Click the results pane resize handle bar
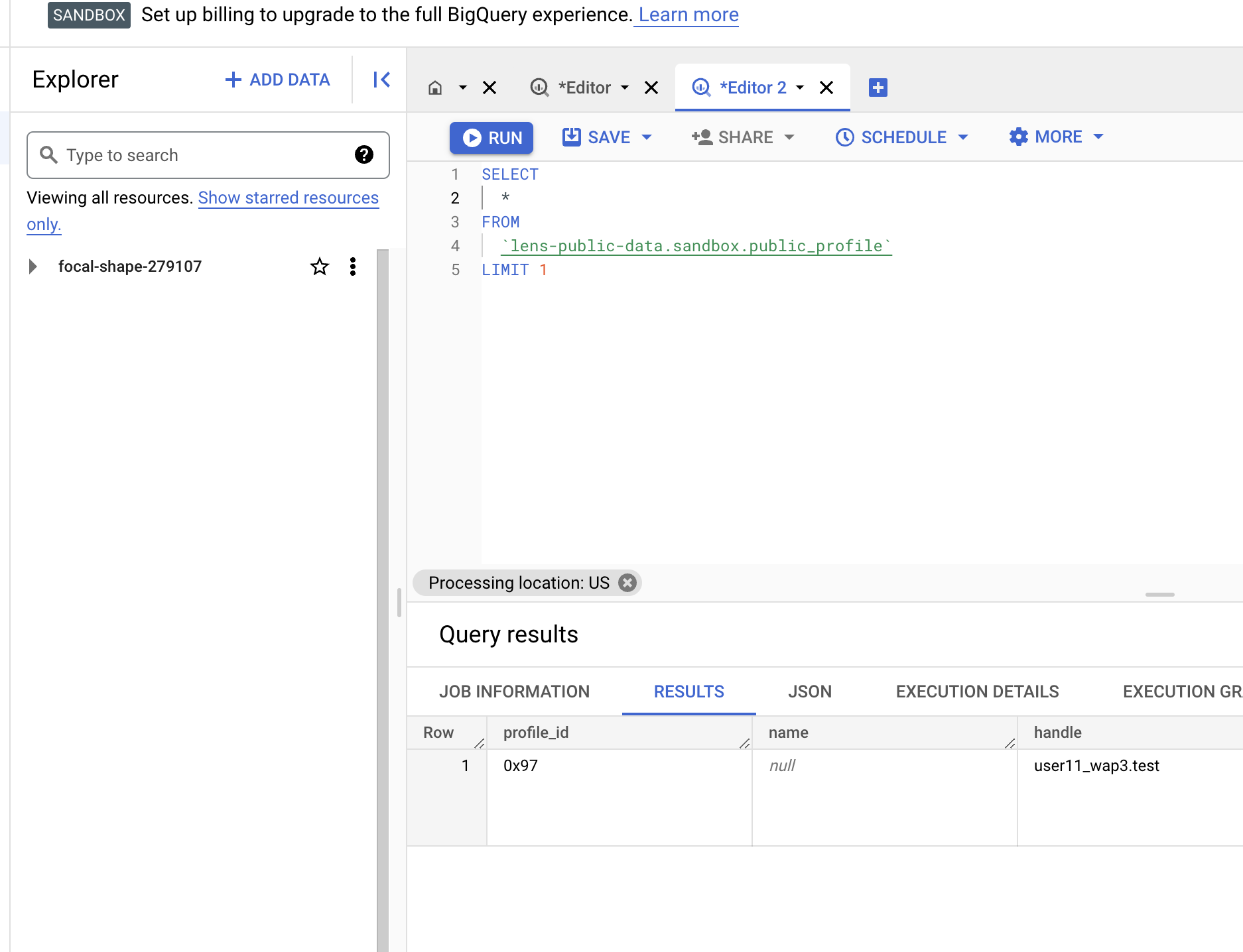Image resolution: width=1243 pixels, height=952 pixels. pyautogui.click(x=1160, y=595)
